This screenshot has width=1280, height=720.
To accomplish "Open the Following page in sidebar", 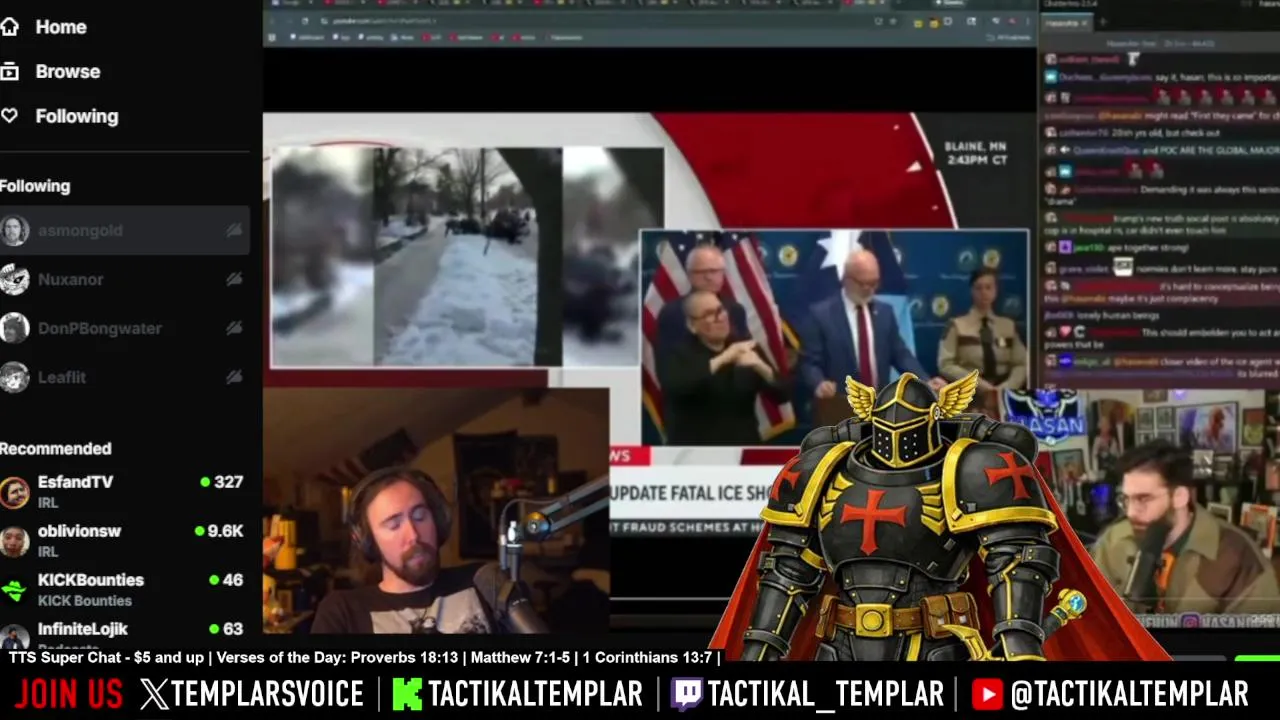I will click(60, 116).
